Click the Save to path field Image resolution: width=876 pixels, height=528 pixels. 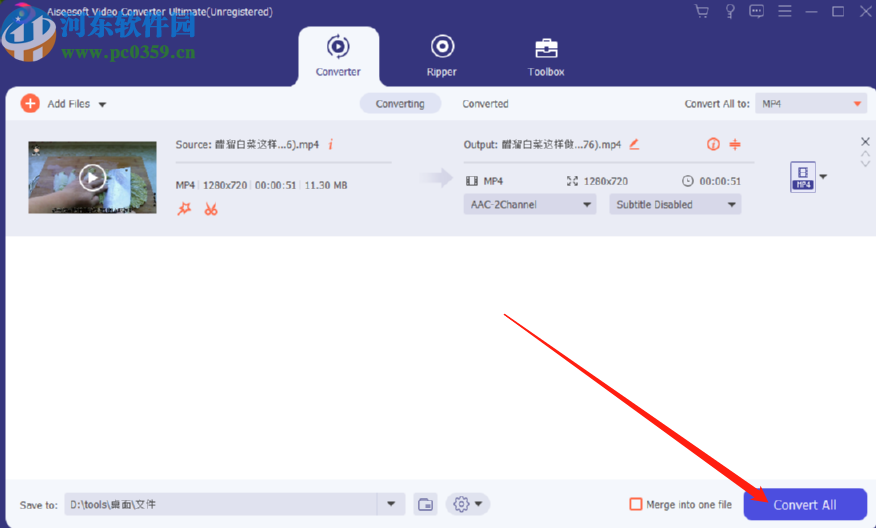pyautogui.click(x=221, y=504)
